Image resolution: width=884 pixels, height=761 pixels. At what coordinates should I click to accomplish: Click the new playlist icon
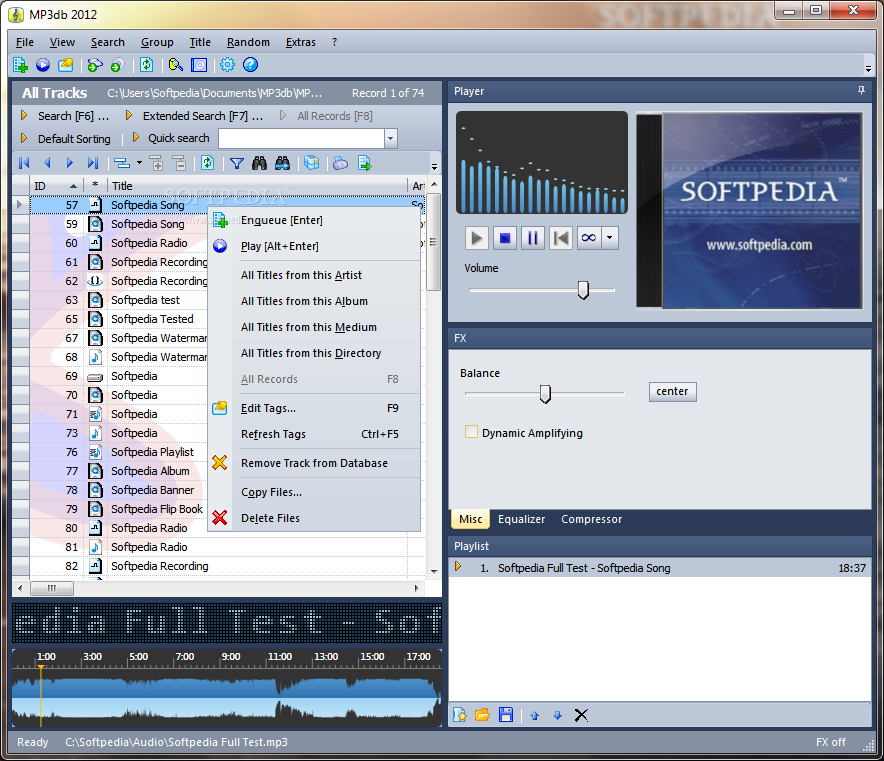[460, 715]
